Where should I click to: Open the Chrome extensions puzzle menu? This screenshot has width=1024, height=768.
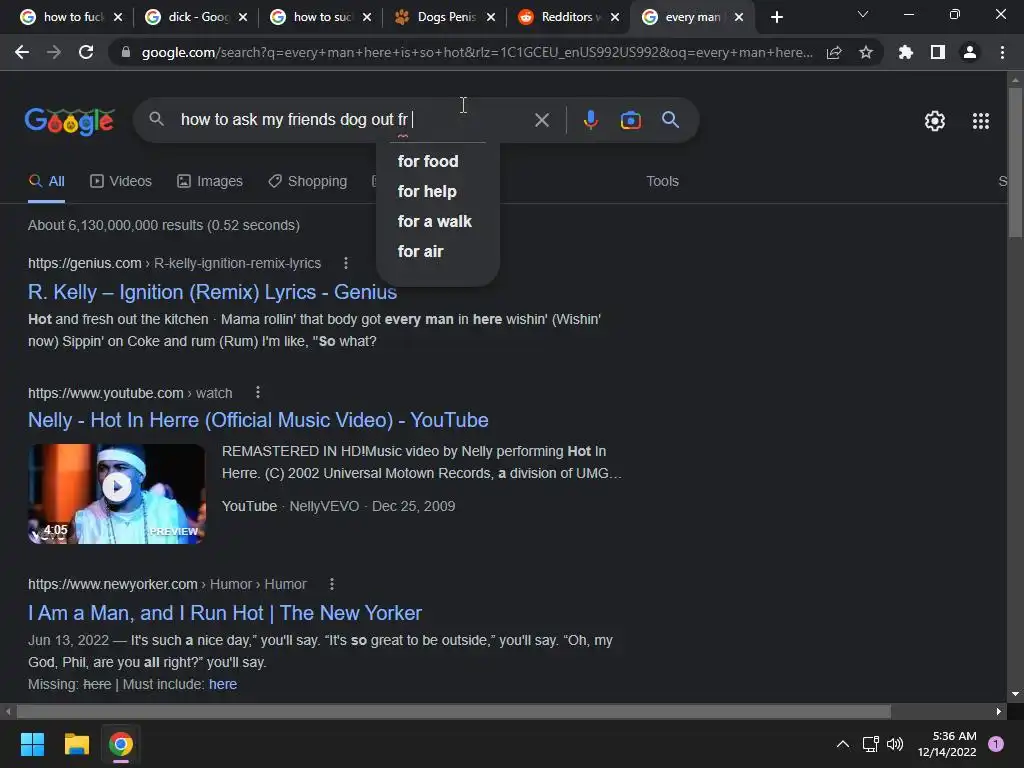coord(905,52)
